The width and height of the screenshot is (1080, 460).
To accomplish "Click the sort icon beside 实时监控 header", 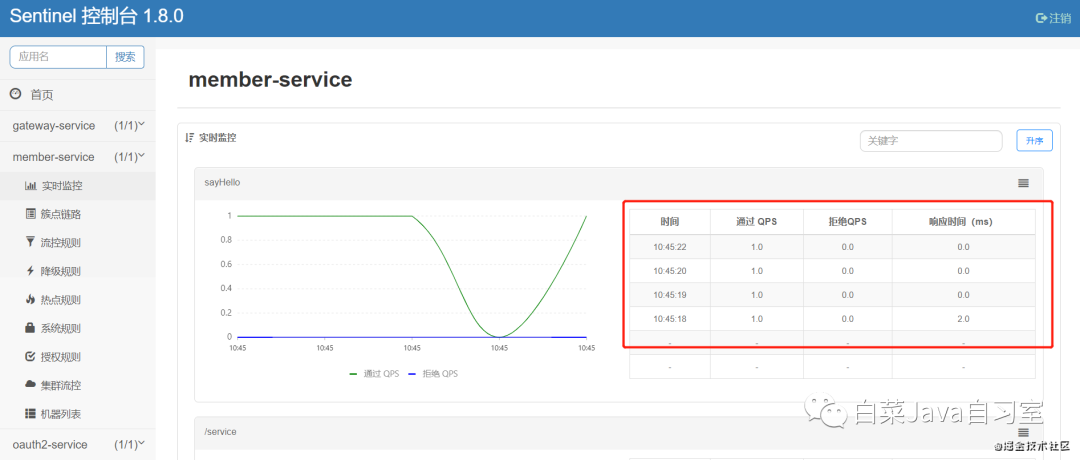I will [189, 138].
